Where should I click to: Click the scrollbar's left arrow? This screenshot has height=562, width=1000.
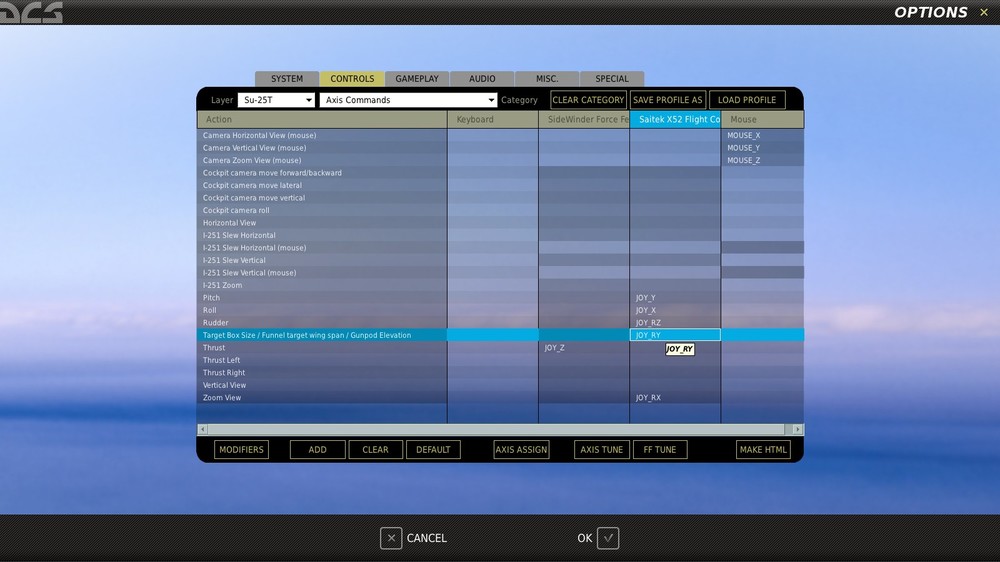203,429
